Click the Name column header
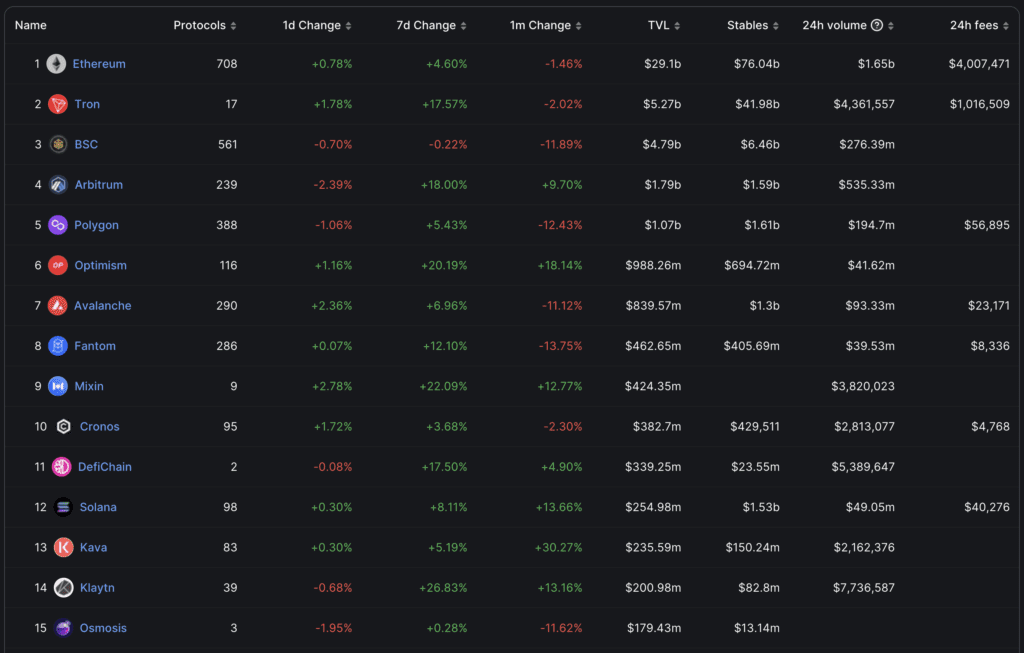The image size is (1024, 653). [31, 25]
